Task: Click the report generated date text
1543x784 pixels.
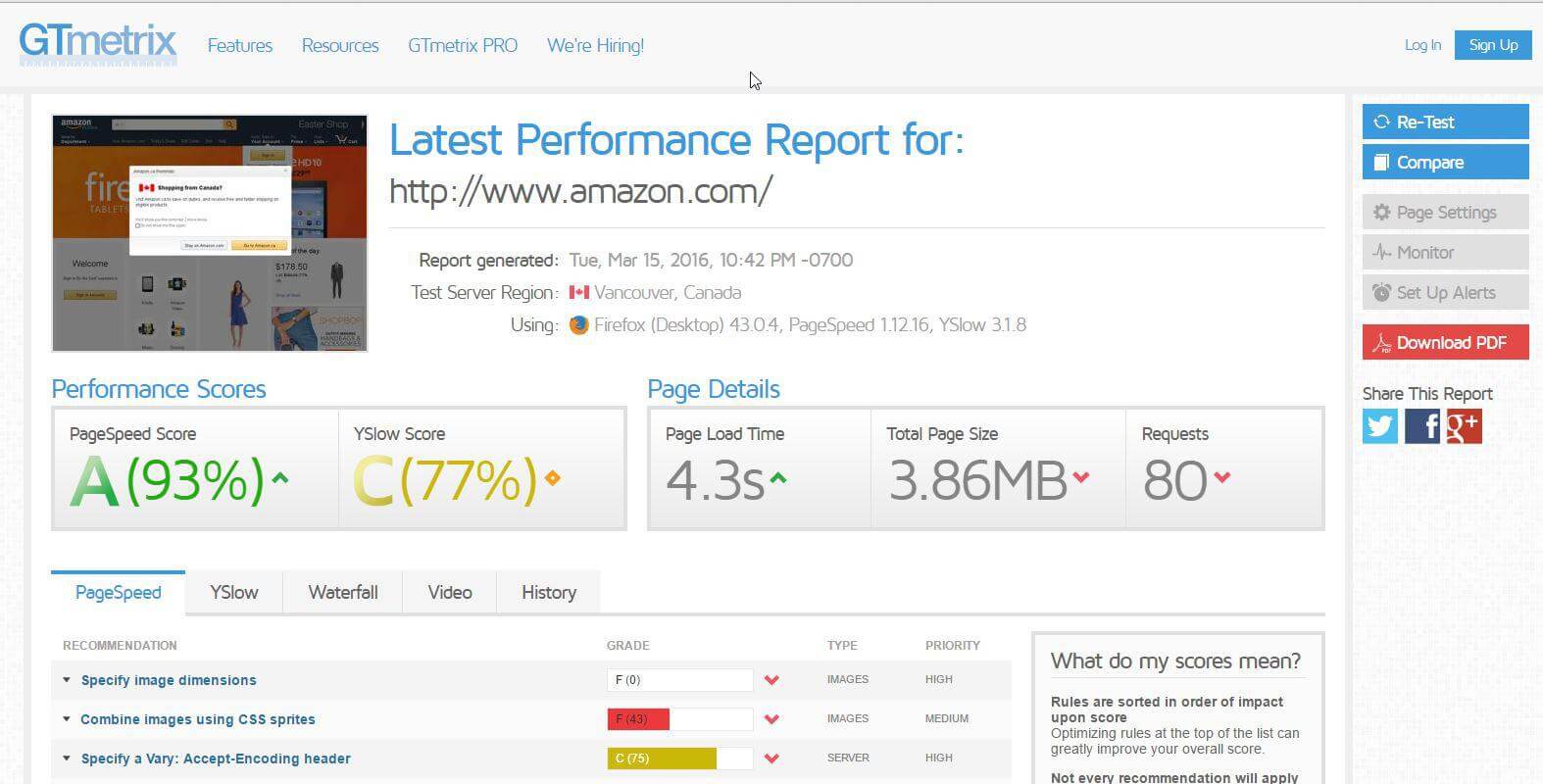Action: [711, 260]
